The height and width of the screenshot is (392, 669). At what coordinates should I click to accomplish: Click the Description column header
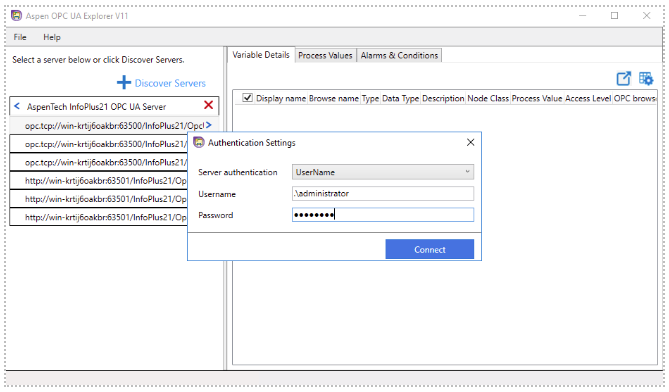443,98
